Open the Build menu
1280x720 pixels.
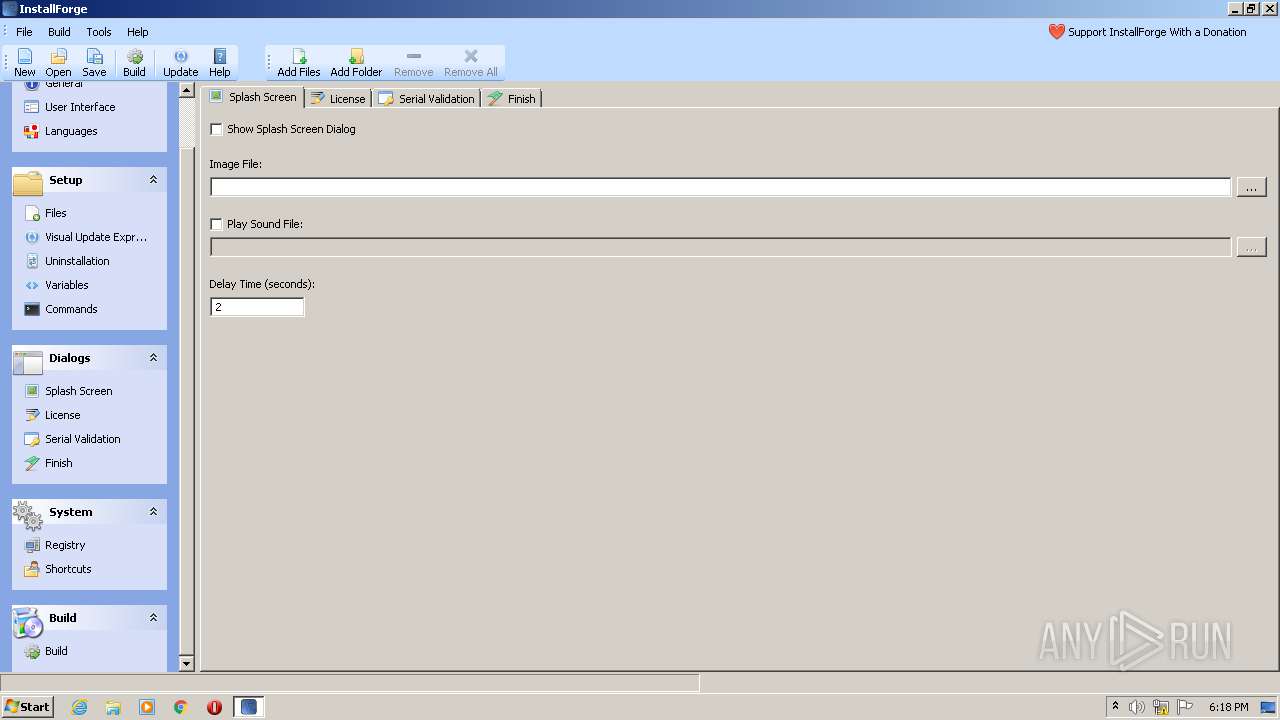click(x=59, y=32)
